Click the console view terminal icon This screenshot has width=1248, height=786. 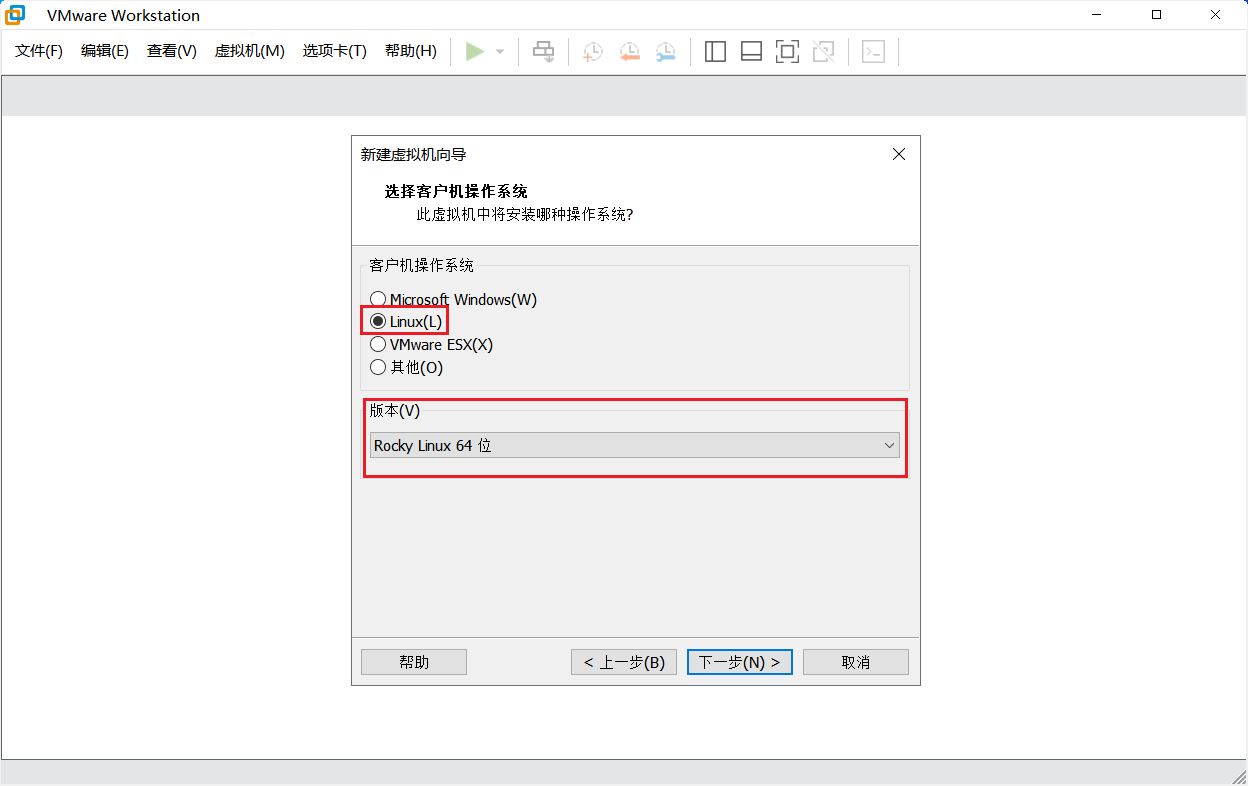(873, 52)
